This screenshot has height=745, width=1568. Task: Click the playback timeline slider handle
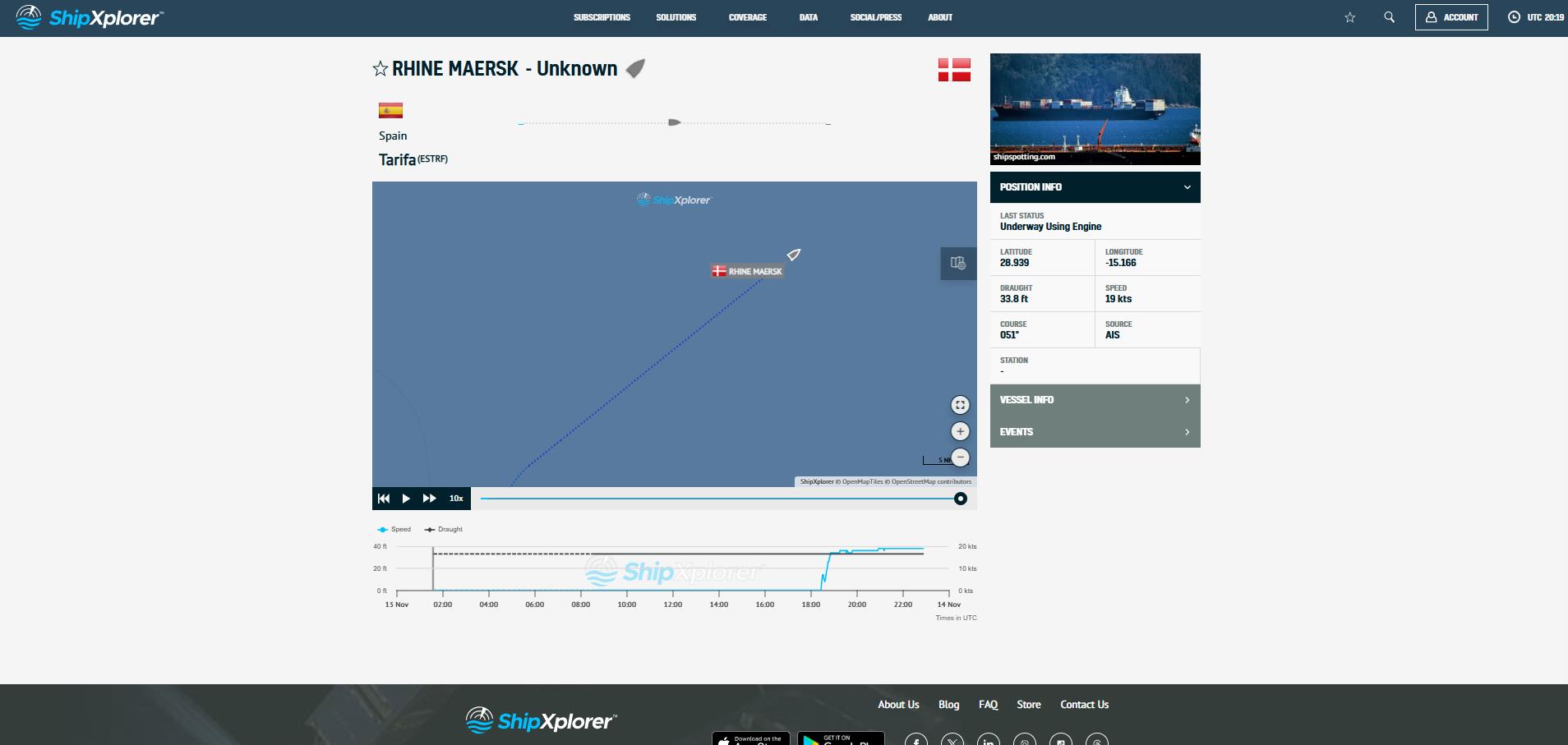coord(960,499)
